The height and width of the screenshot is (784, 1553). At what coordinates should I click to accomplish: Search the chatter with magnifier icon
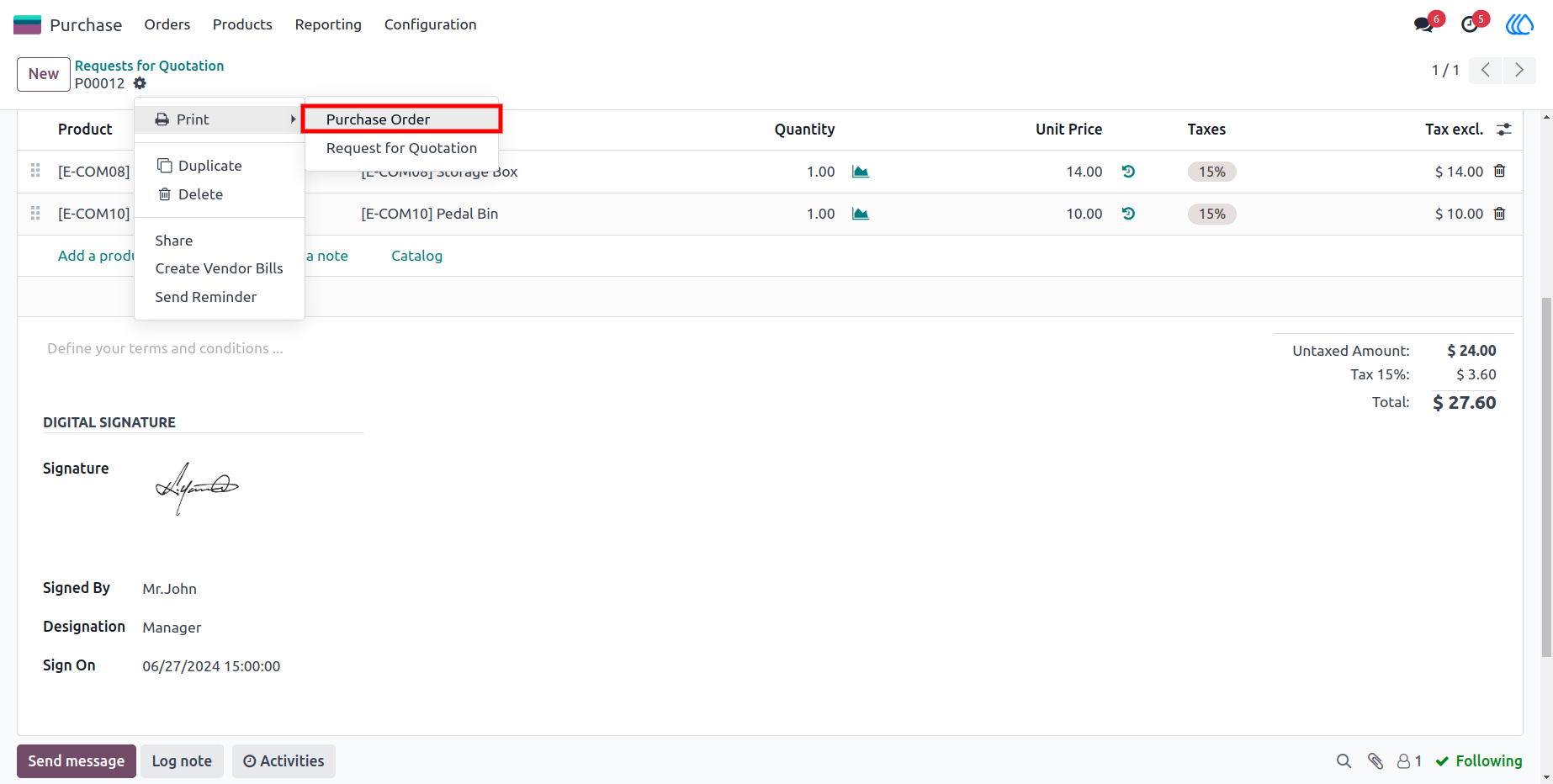pos(1344,761)
